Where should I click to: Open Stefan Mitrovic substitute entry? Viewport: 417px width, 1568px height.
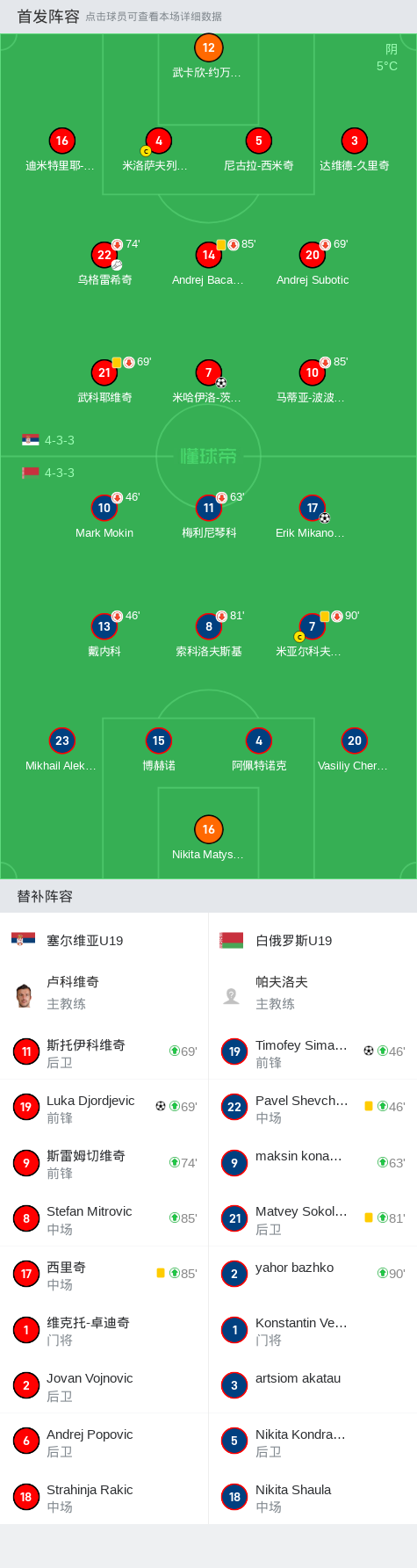coord(104,1219)
